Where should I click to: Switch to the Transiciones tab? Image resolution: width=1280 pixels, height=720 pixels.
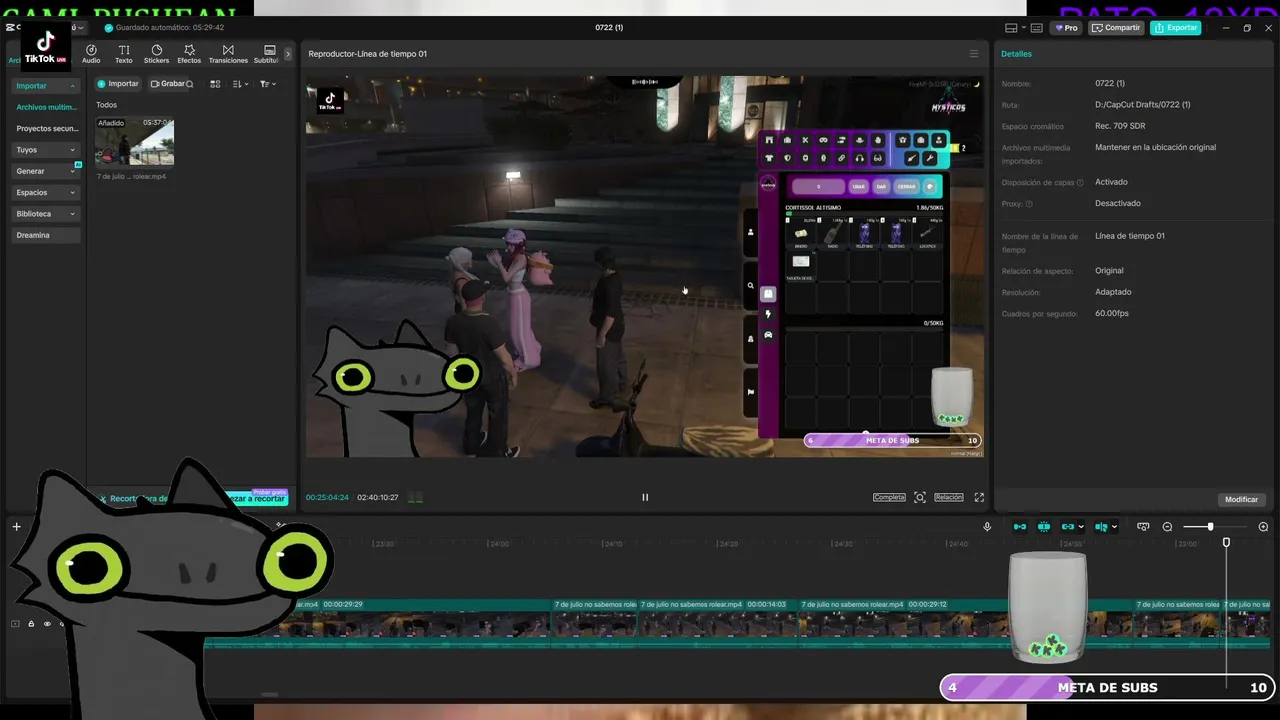click(x=228, y=54)
